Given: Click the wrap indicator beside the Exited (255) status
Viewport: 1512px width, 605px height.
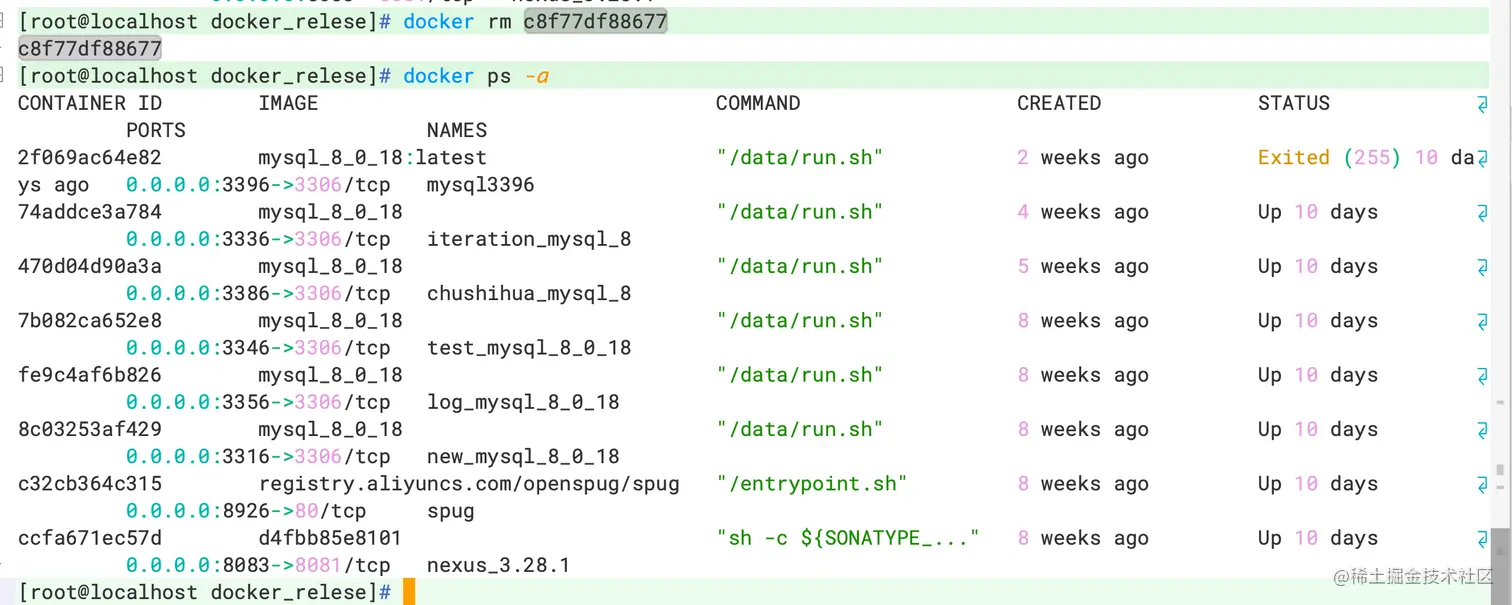Looking at the screenshot, I should coord(1482,158).
